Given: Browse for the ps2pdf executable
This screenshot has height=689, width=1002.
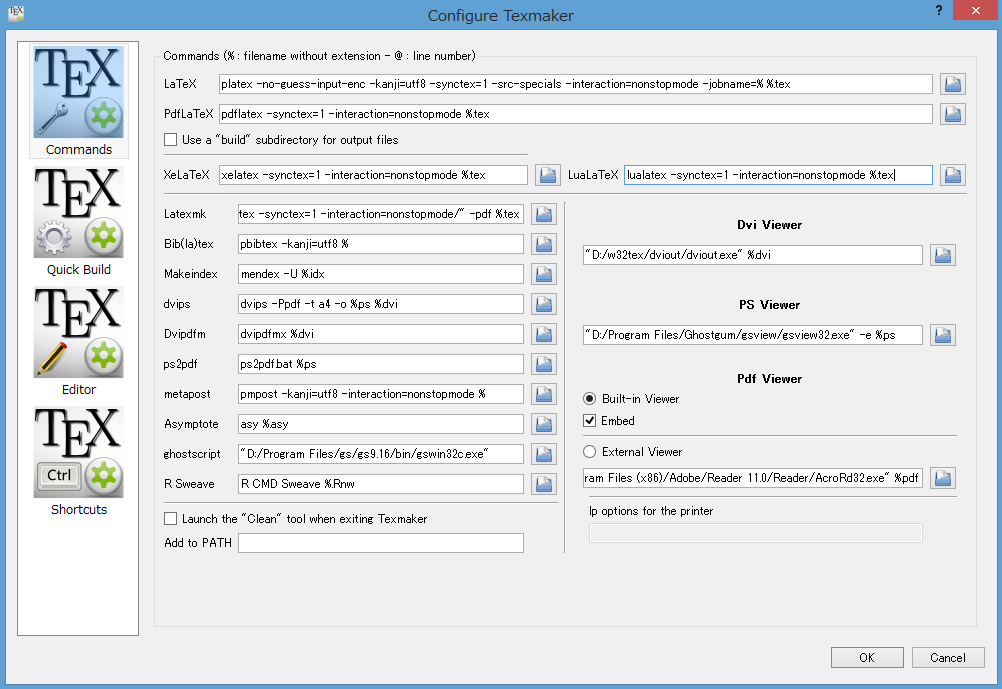Looking at the screenshot, I should click(x=544, y=364).
